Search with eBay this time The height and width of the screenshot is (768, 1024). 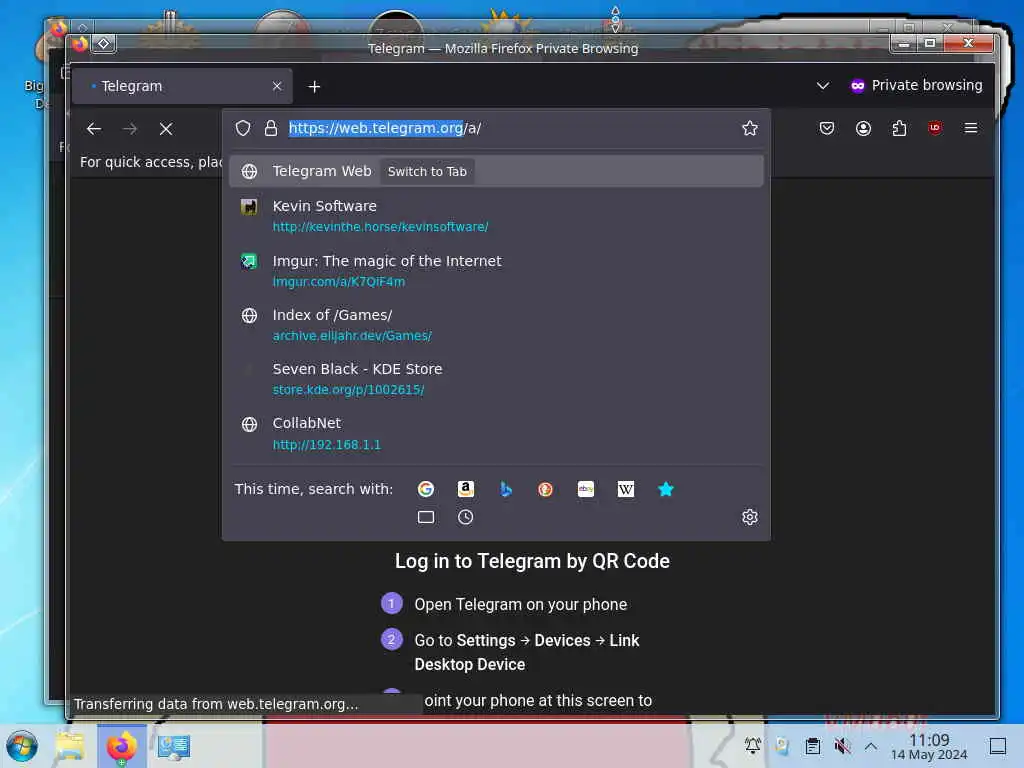[586, 488]
